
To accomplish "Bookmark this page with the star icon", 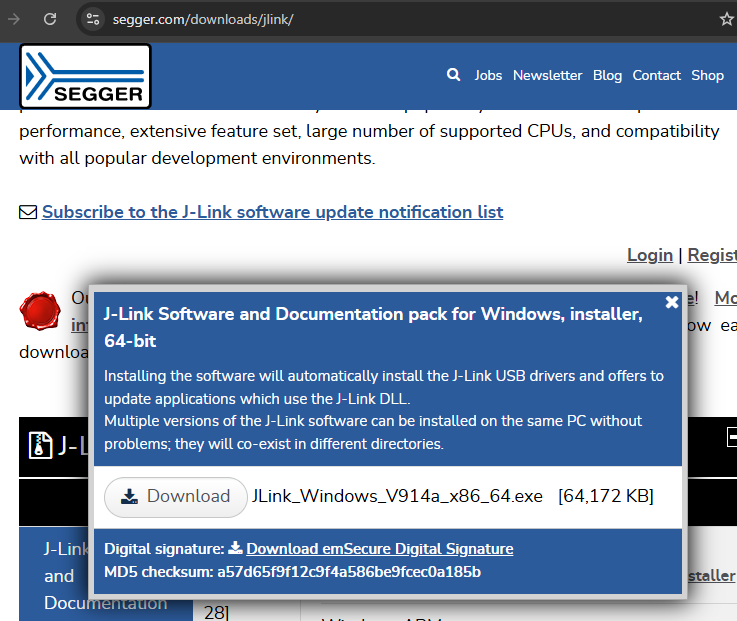I will click(x=727, y=19).
